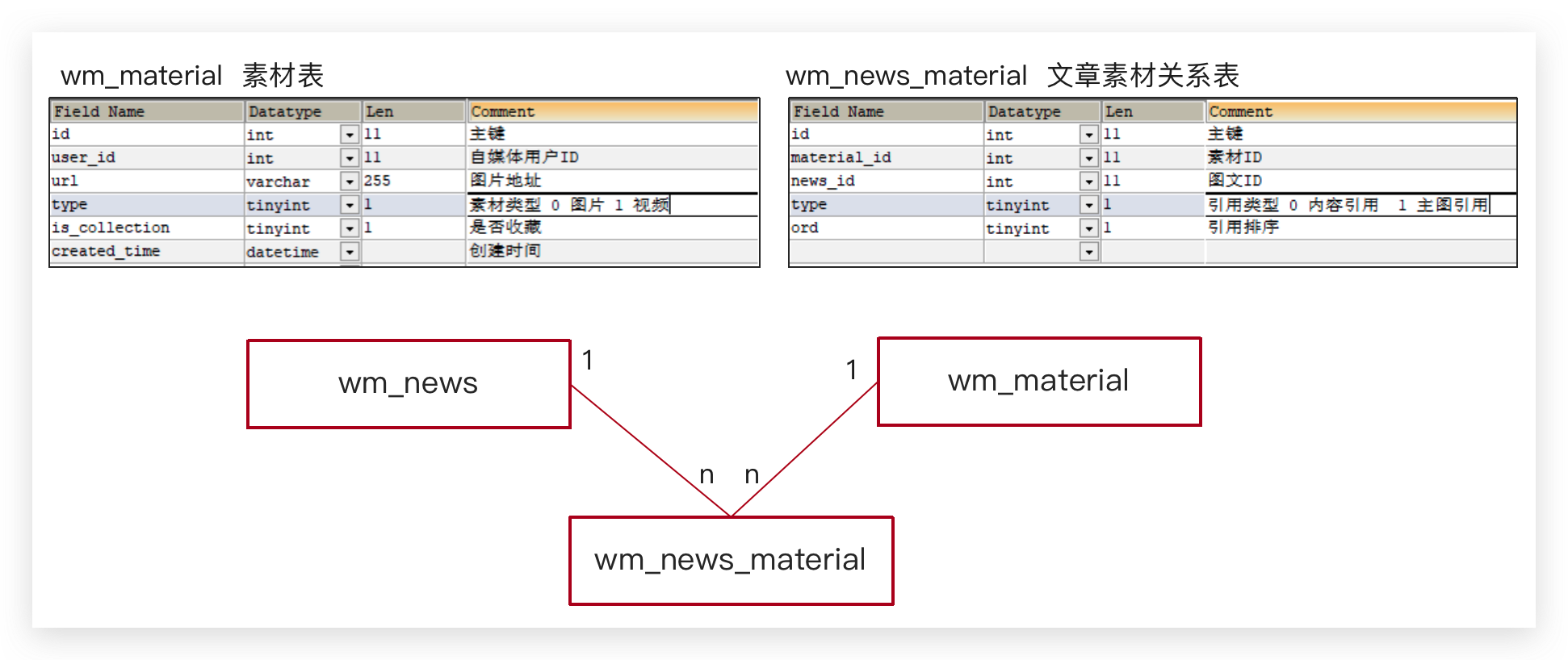Open datatype dropdown in empty last row
1568x660 pixels.
point(1089,252)
